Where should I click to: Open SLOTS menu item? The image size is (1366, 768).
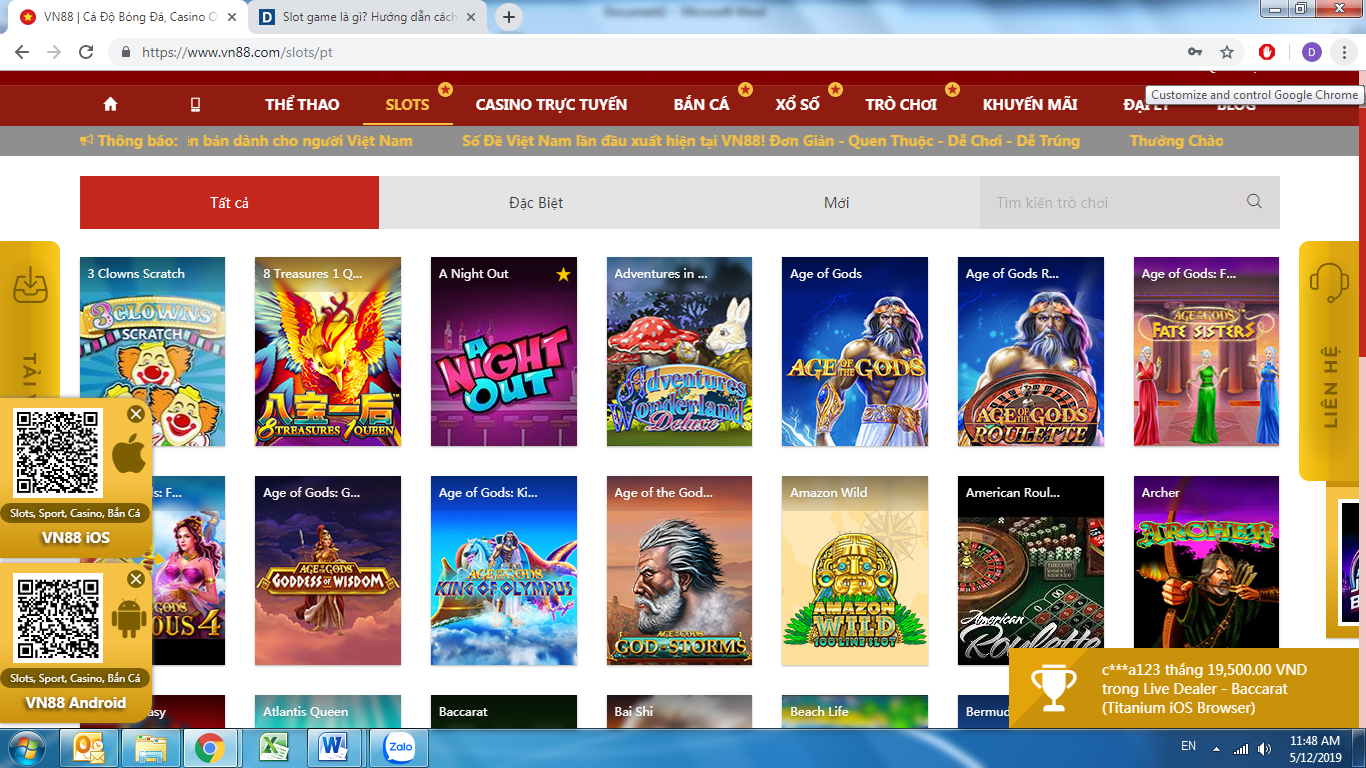[x=407, y=104]
